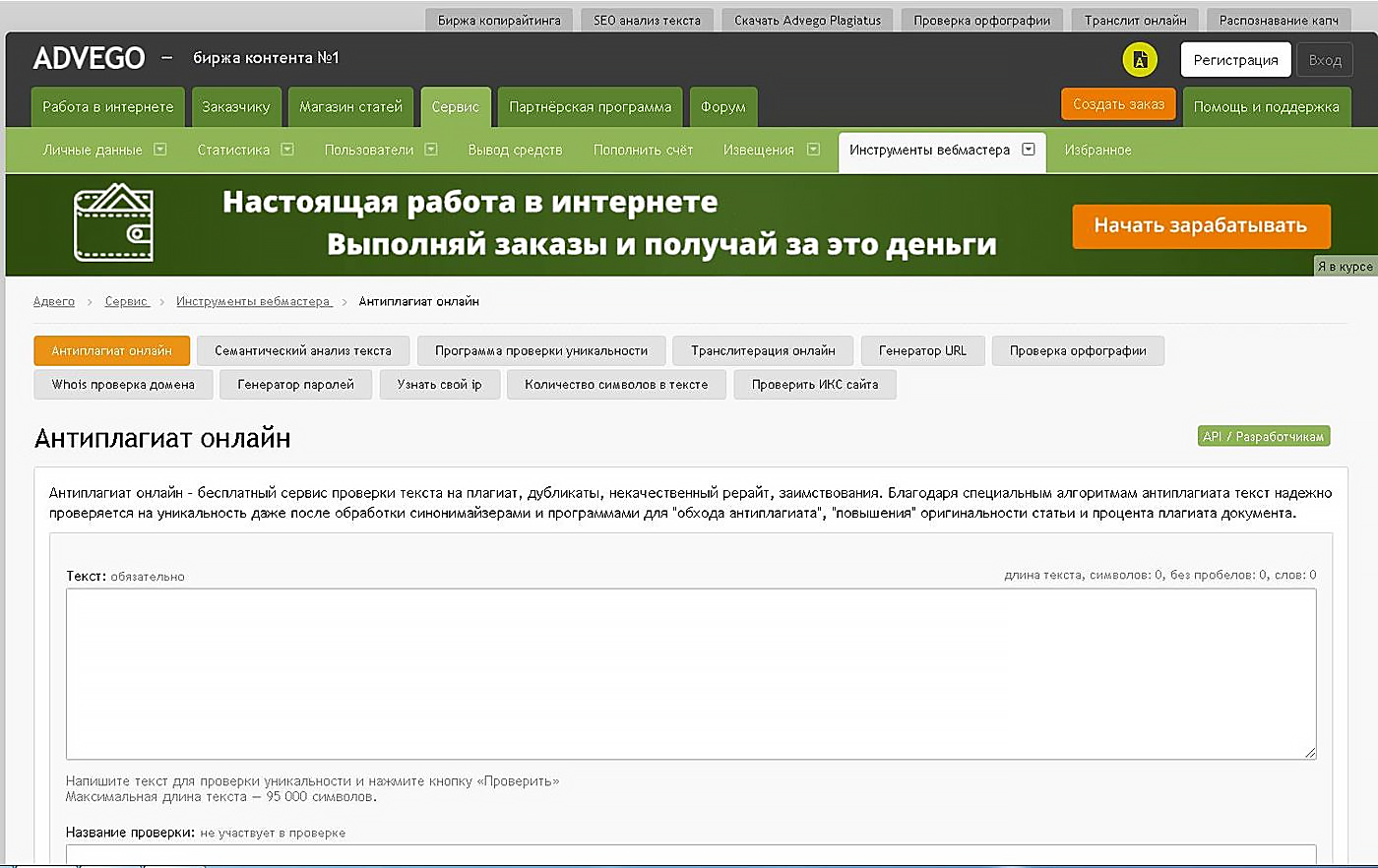Open Биржа копирайтинга top link
Screen dimensions: 1378x868
coord(499,20)
